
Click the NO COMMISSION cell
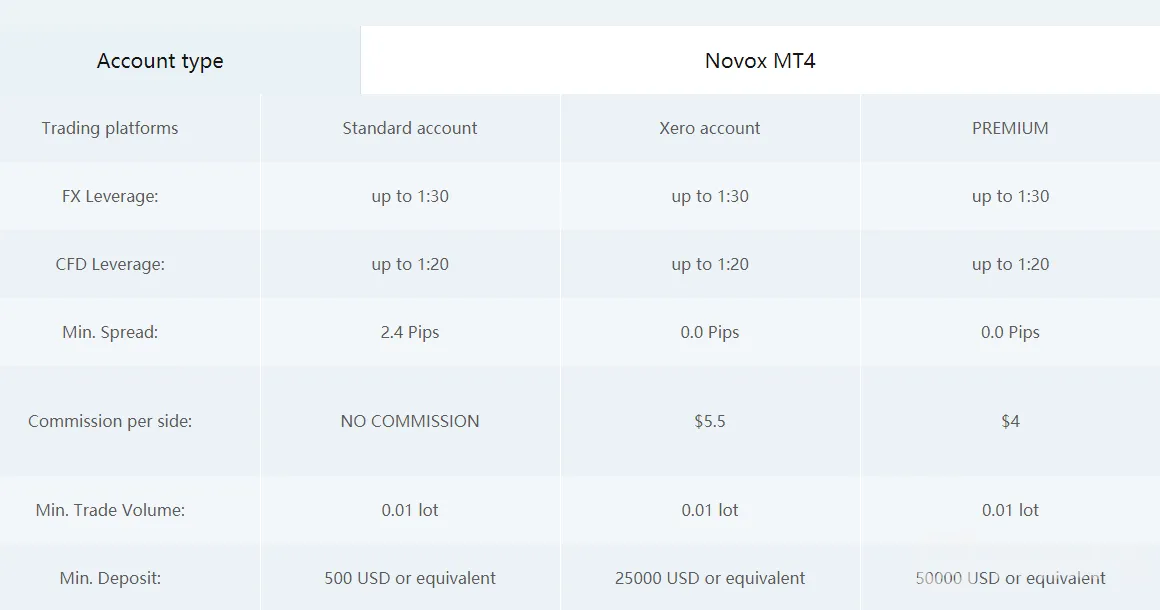(410, 421)
